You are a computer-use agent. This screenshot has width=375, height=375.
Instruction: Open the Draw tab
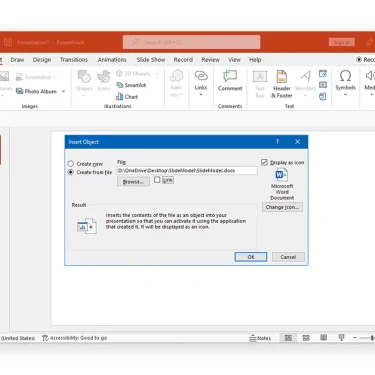pos(17,60)
